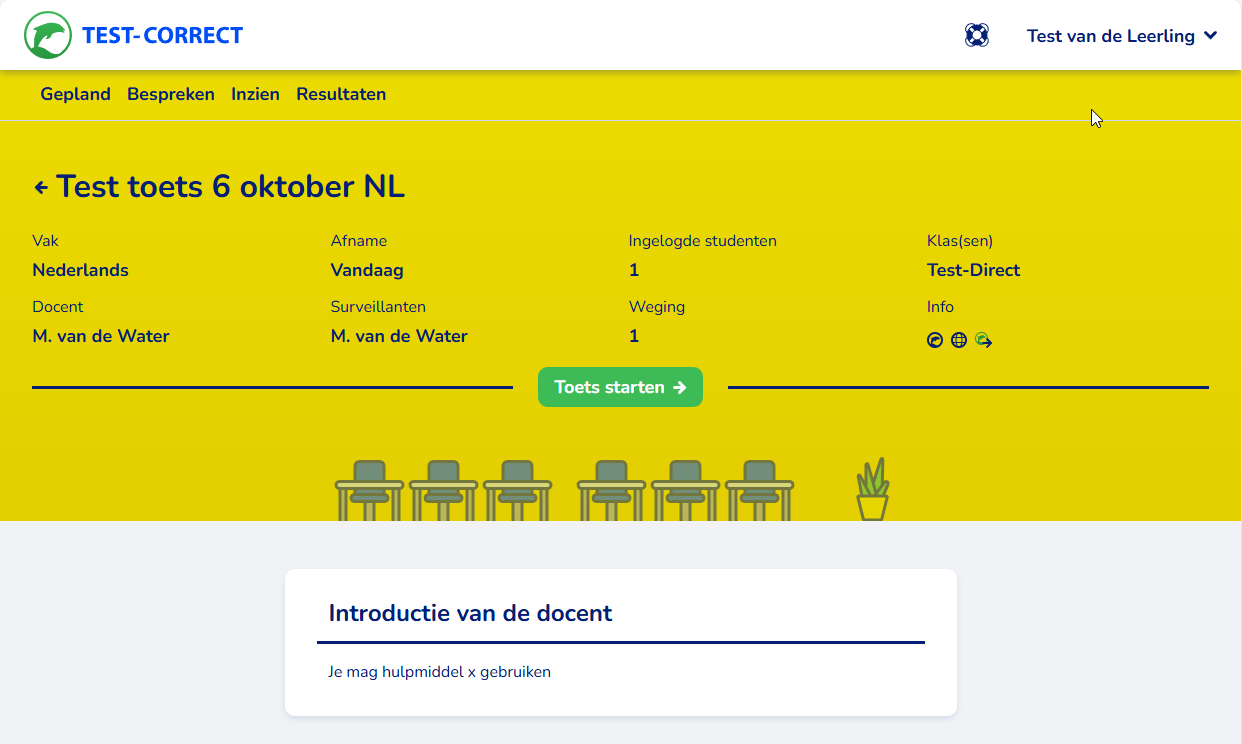Click the leftmost desk and chair illustration

[x=369, y=490]
